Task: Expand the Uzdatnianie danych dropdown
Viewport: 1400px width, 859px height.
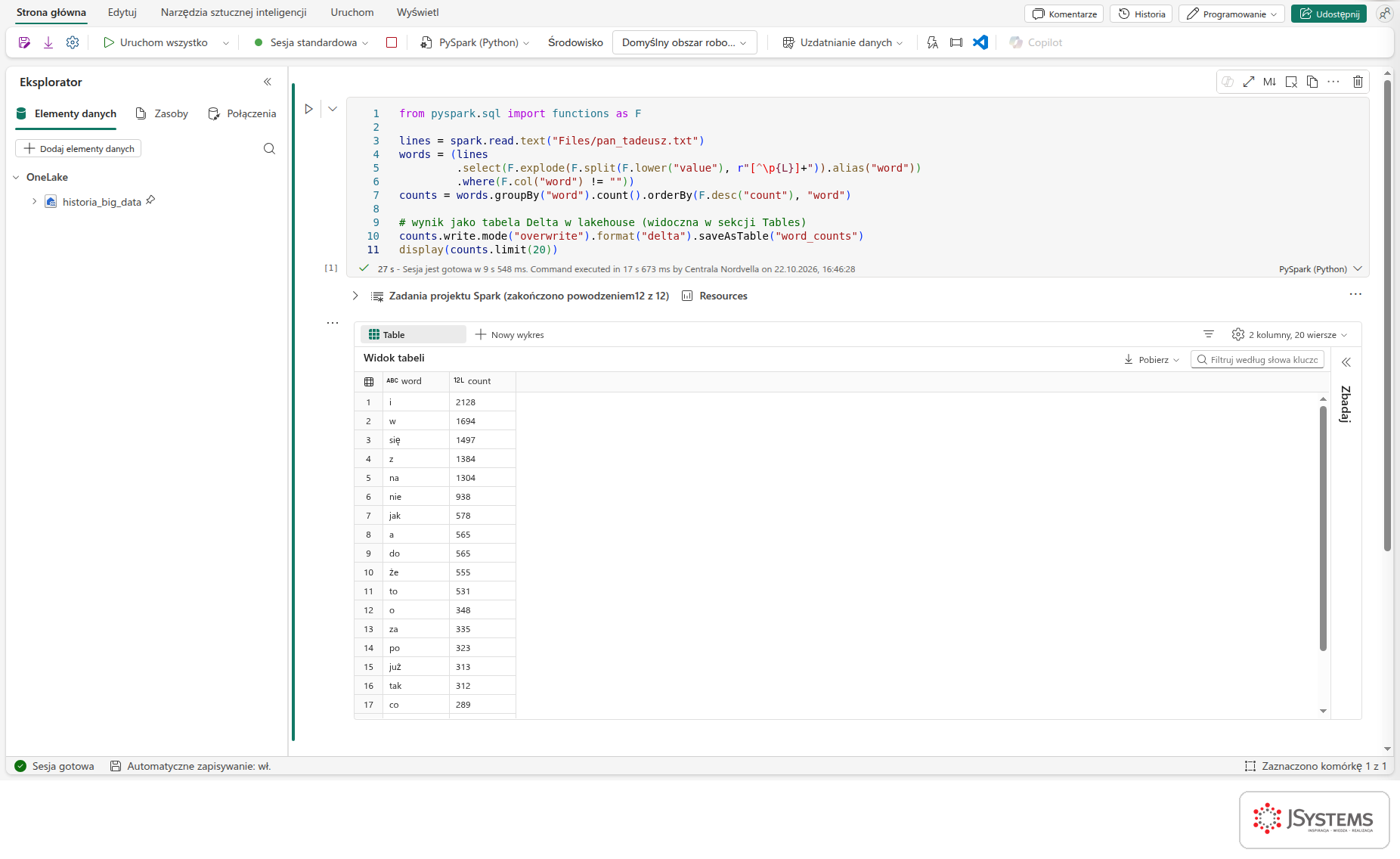Action: 843,42
